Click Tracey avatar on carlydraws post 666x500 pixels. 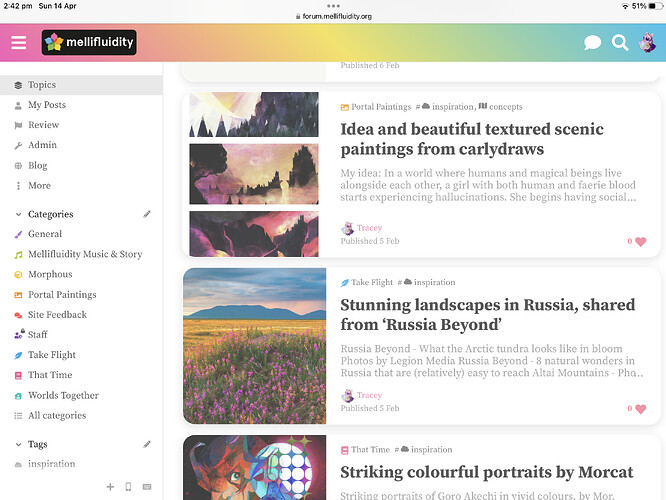[347, 228]
